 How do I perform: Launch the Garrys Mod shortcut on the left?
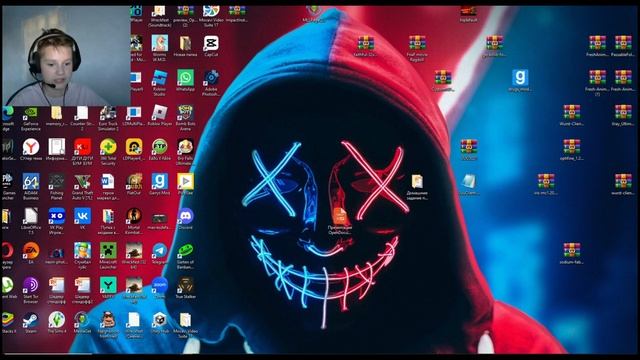(160, 182)
